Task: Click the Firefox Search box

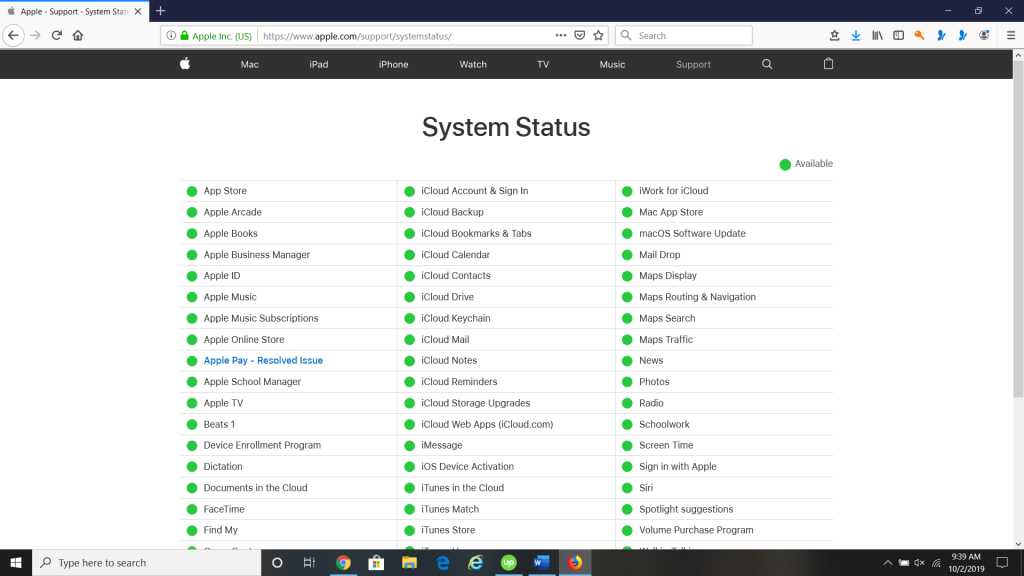Action: (x=684, y=35)
